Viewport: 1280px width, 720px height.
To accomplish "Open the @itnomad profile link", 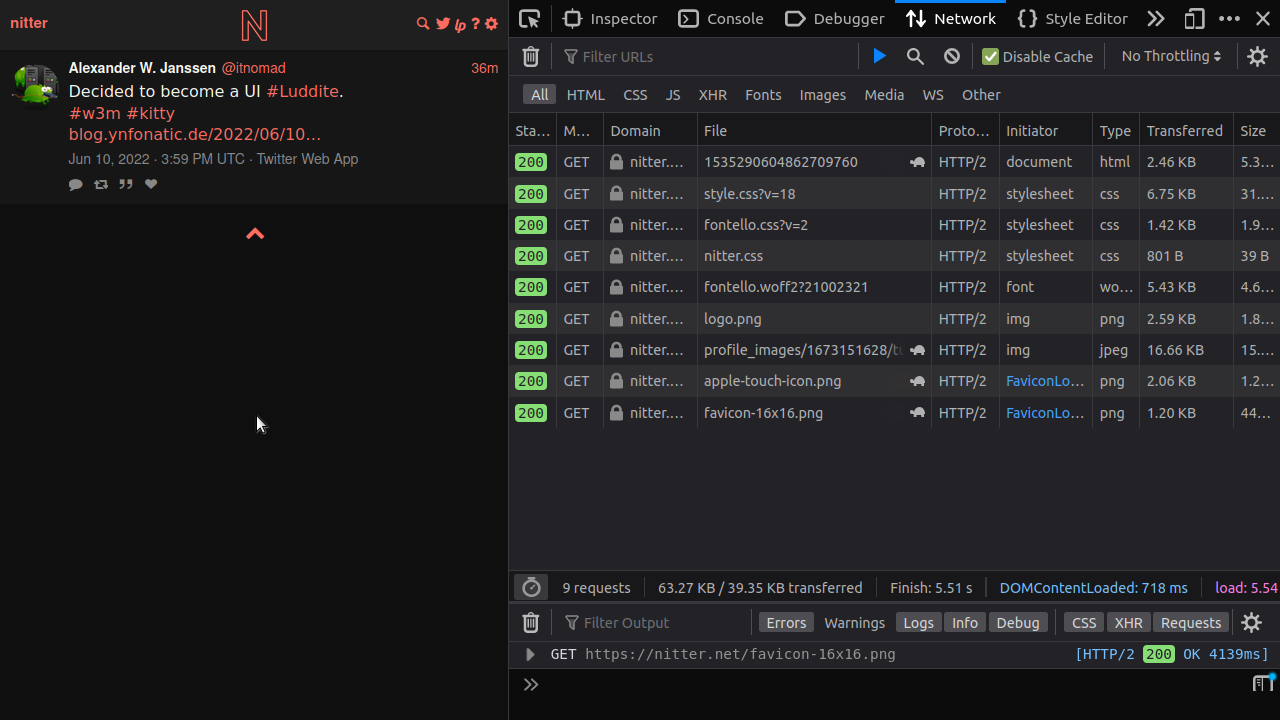I will pos(253,68).
